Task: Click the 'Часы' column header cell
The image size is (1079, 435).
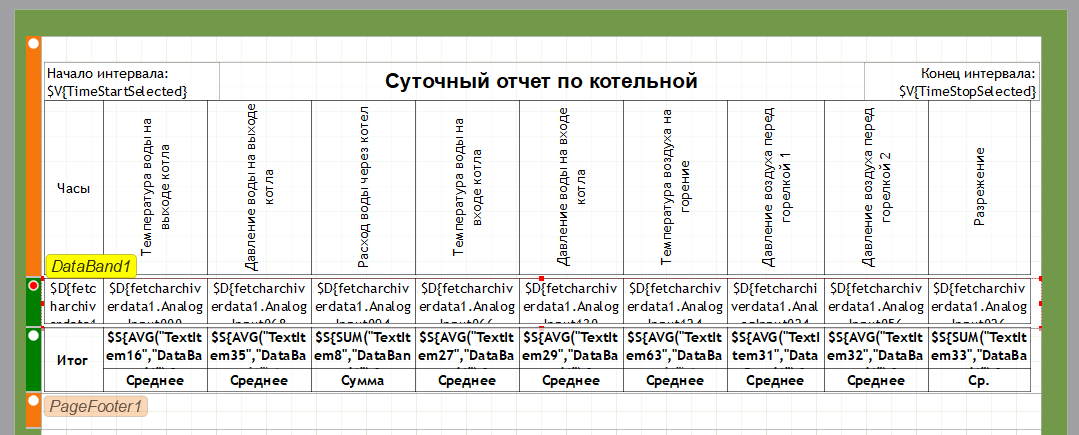Action: pyautogui.click(x=74, y=188)
